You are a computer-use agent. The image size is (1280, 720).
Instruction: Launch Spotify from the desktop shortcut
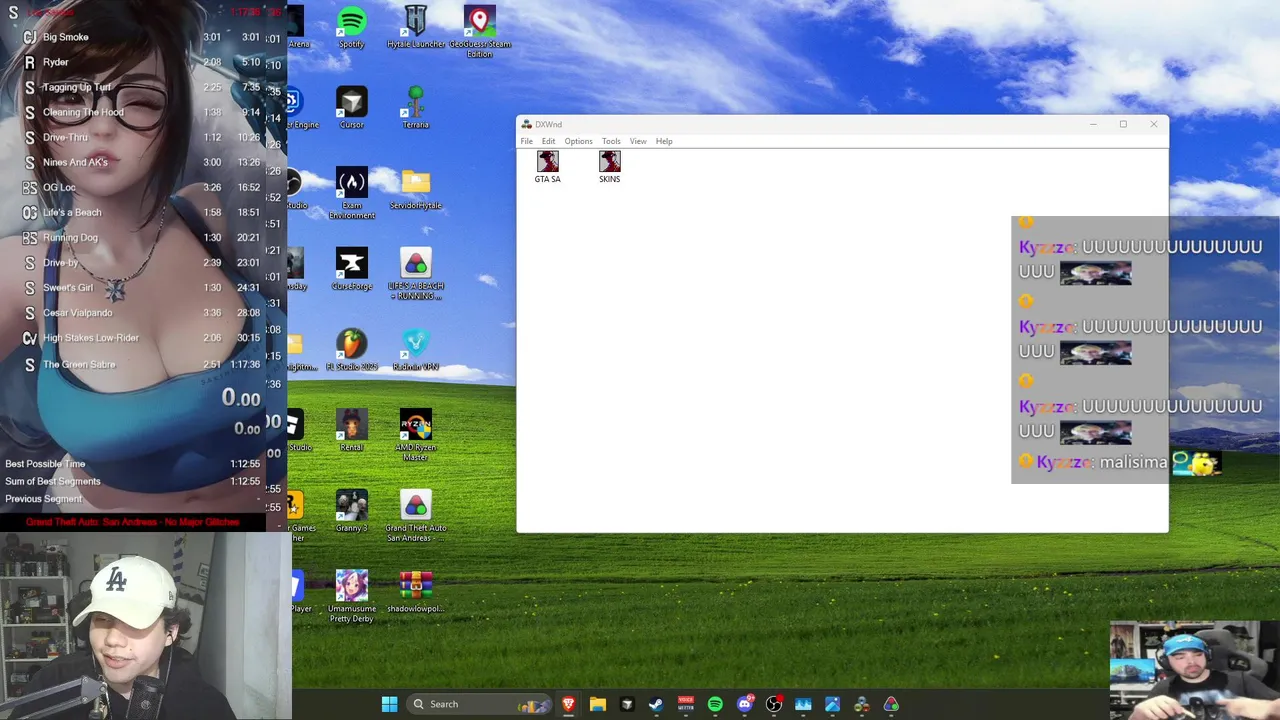point(351,27)
